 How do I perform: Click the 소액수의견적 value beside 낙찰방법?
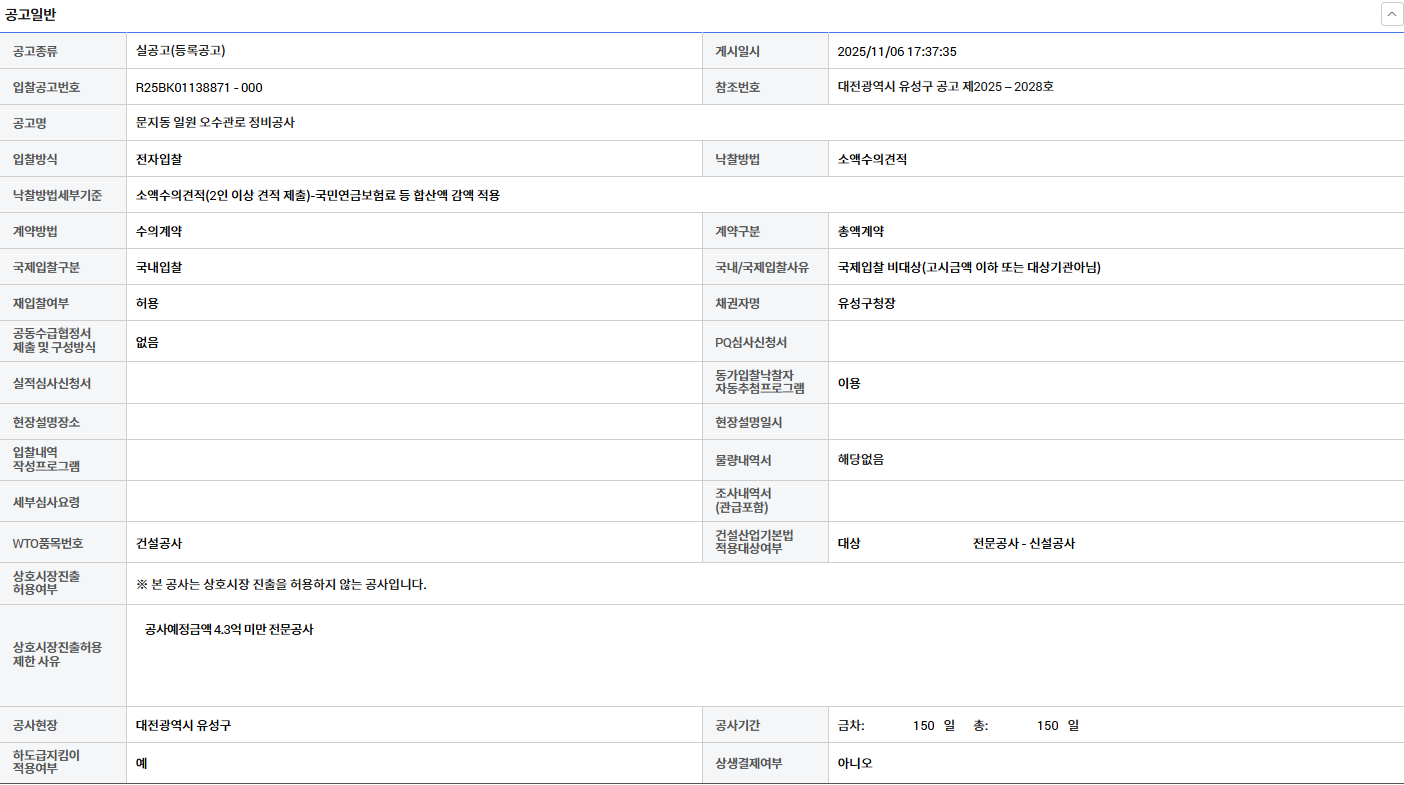click(872, 159)
